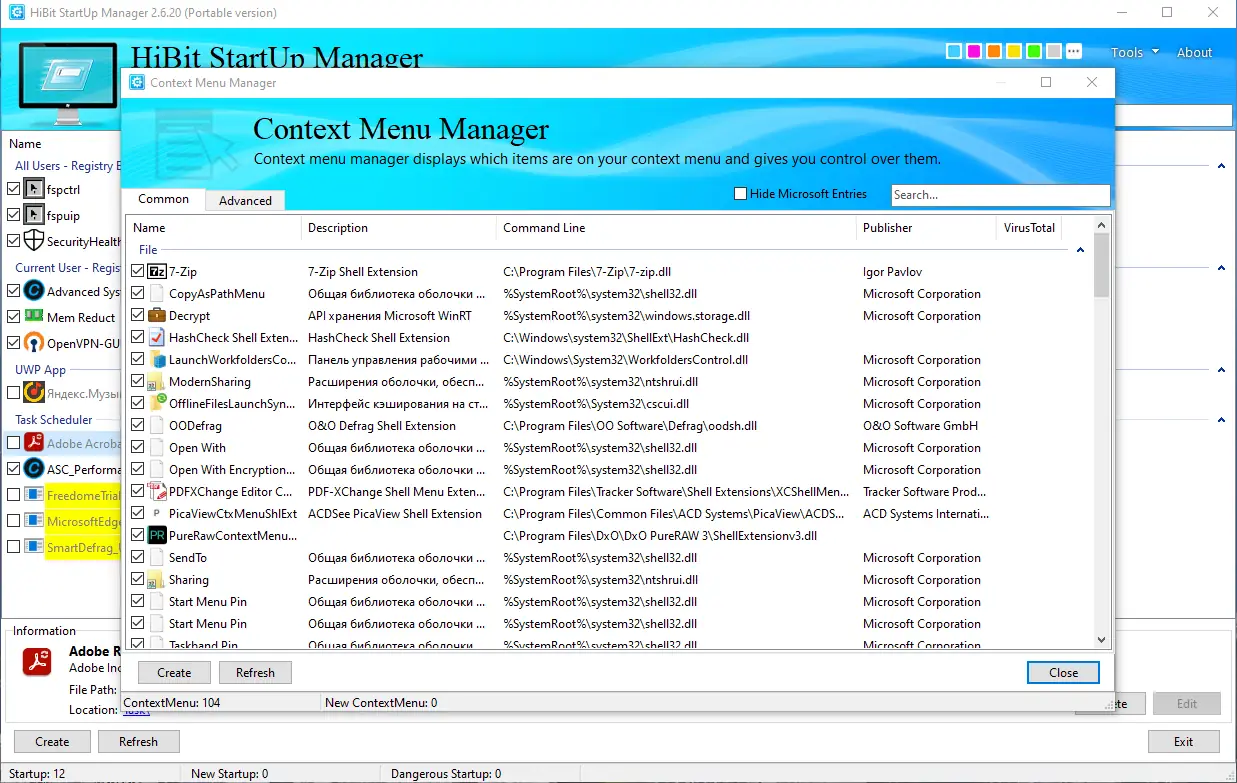Click the large Adobe Reader information icon
The image size is (1237, 783).
pyautogui.click(x=37, y=662)
